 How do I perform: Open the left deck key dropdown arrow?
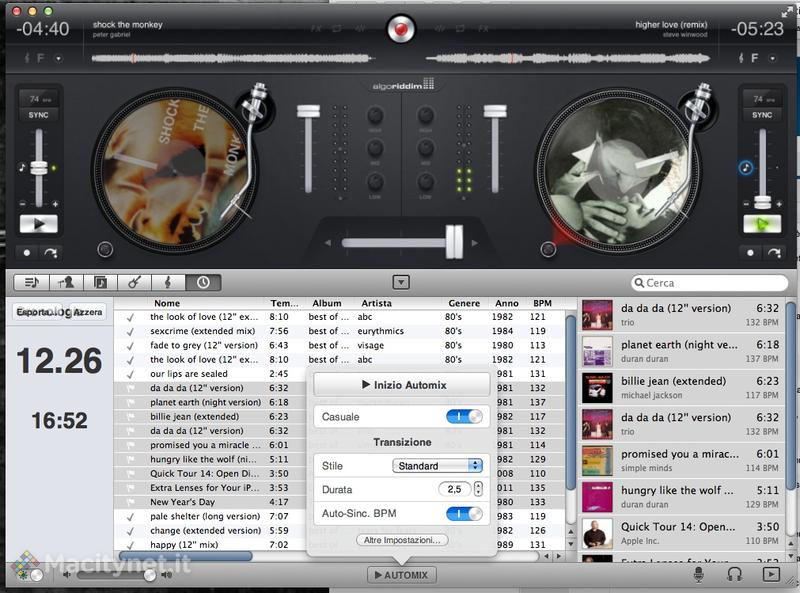59,58
